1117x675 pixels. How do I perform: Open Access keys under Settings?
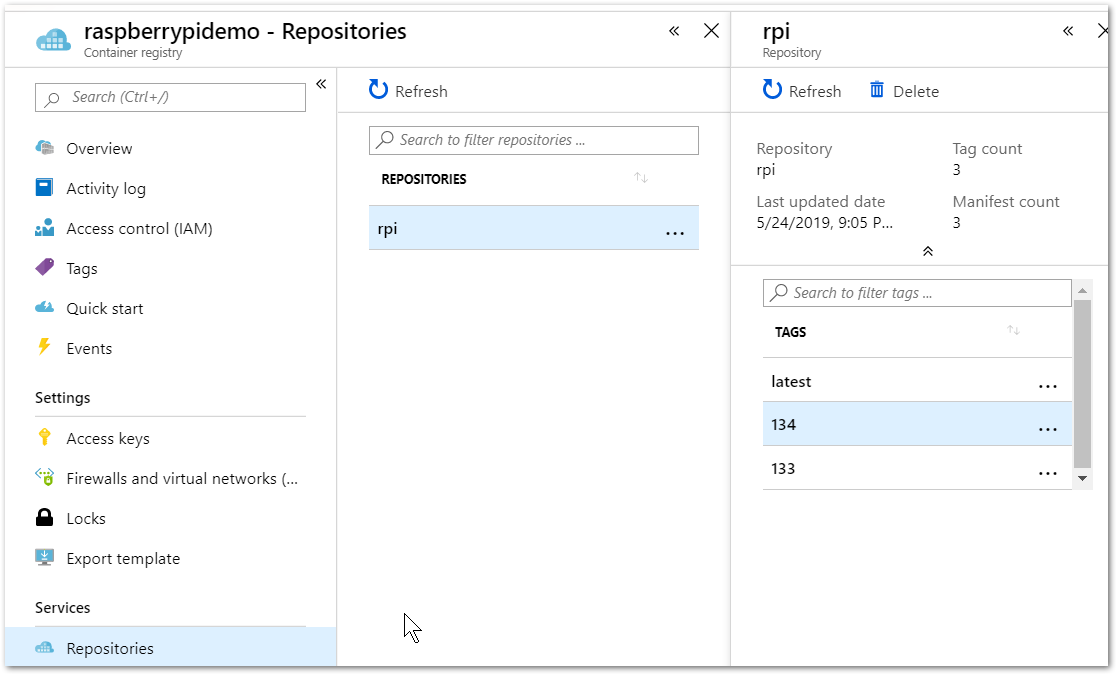(x=105, y=438)
